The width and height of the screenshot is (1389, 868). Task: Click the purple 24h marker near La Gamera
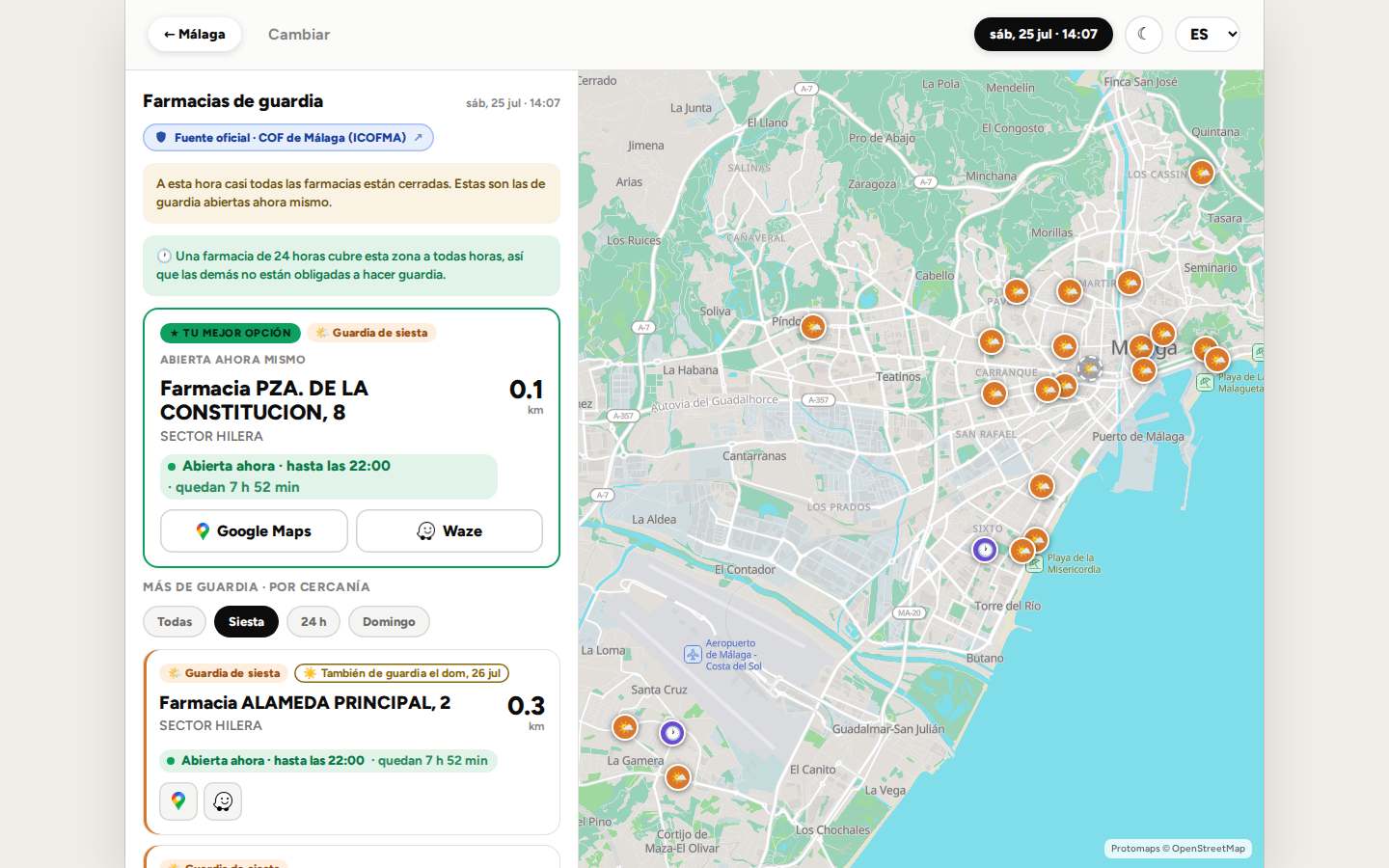click(x=672, y=734)
